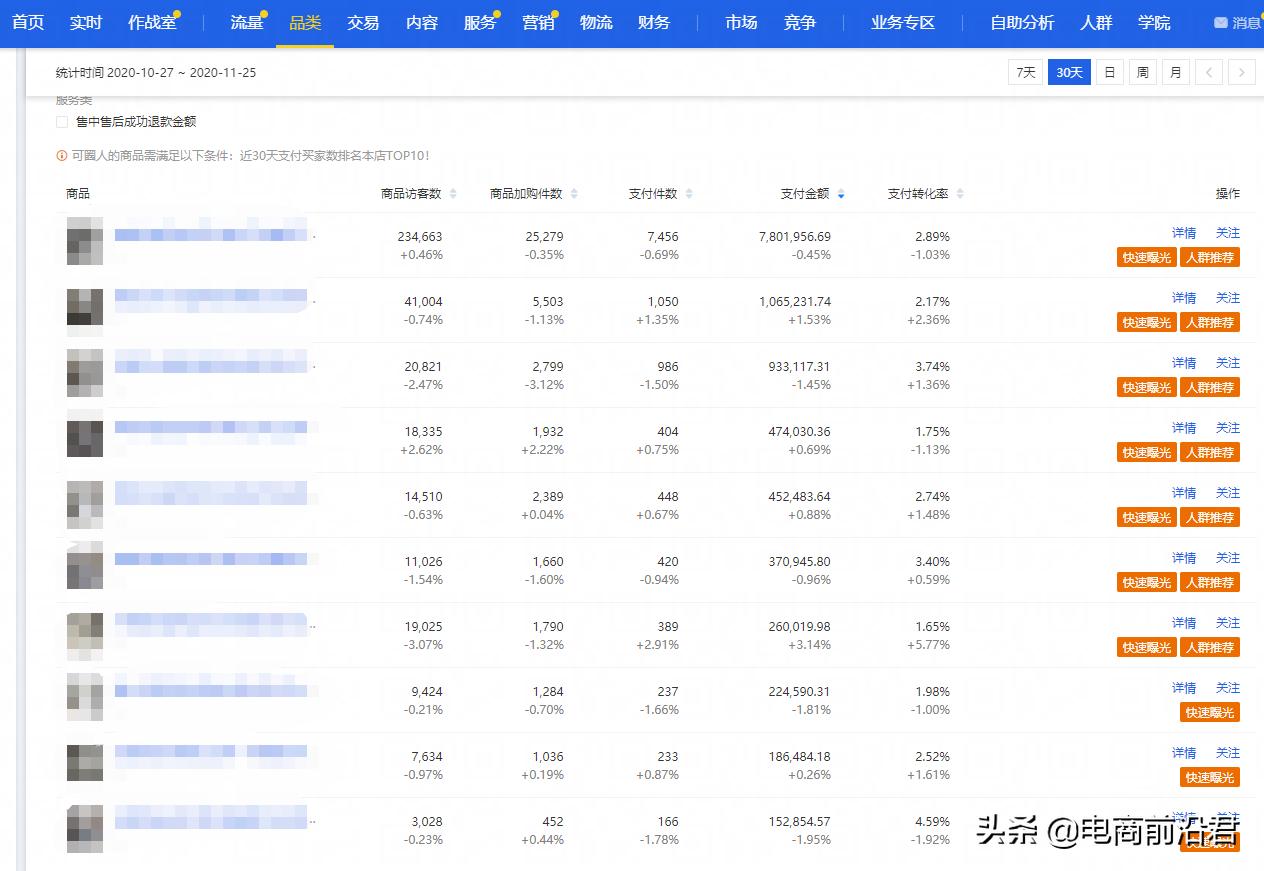The width and height of the screenshot is (1264, 871).
Task: Open the 交易 menu in the top bar
Action: coord(363,22)
